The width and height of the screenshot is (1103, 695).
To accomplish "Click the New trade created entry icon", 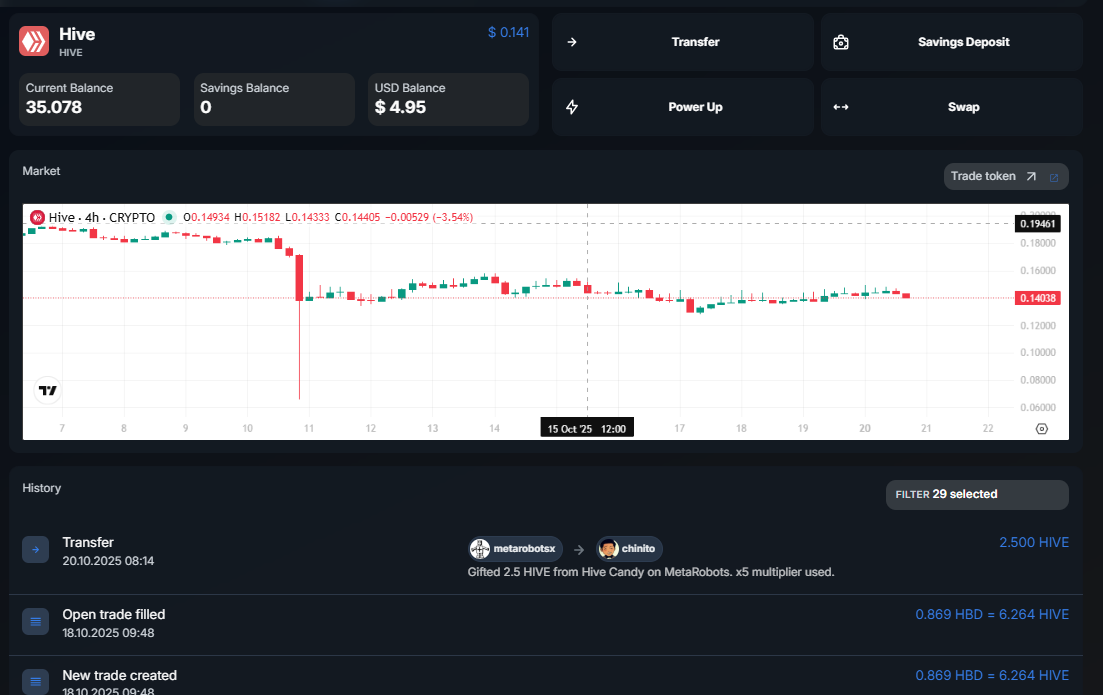I will pyautogui.click(x=35, y=682).
